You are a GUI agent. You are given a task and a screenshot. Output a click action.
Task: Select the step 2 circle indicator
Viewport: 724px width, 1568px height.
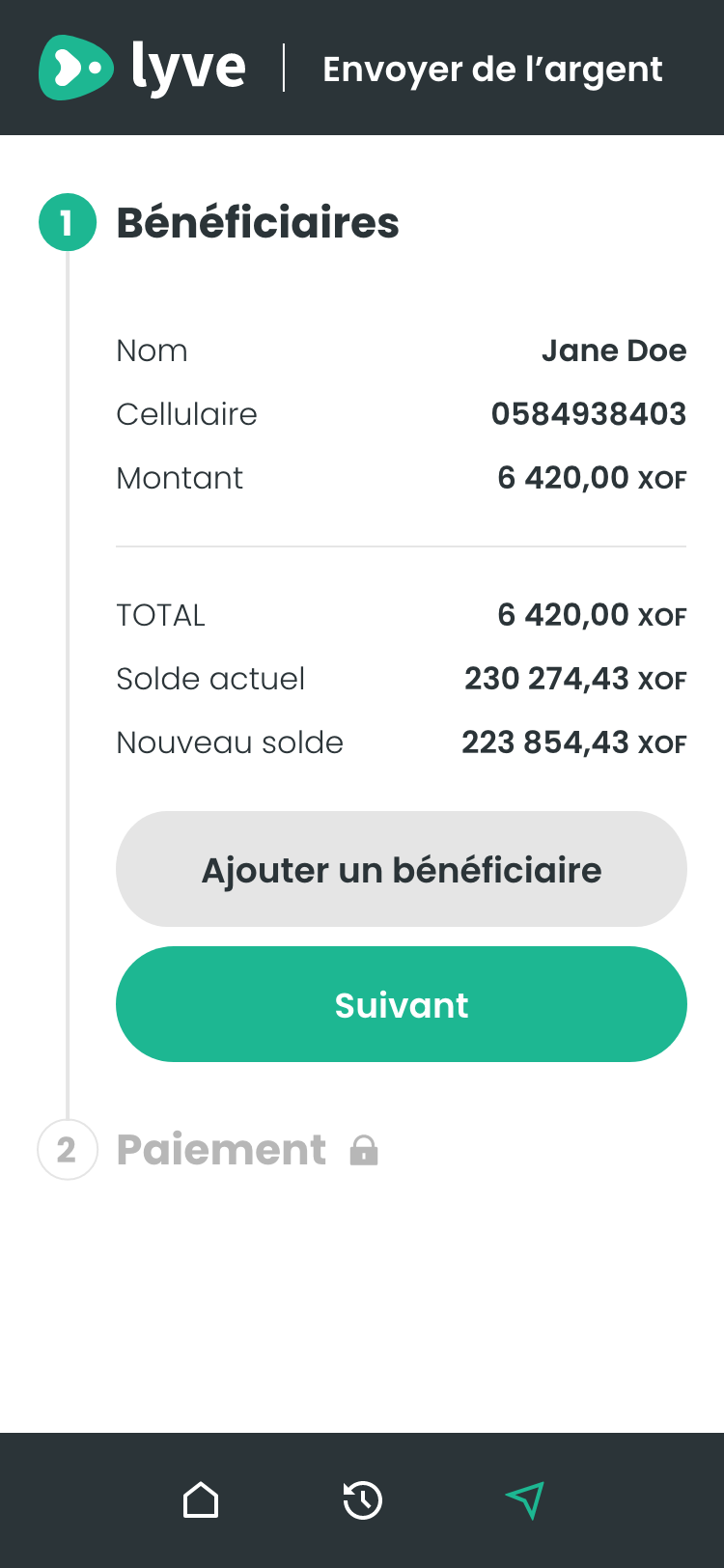pos(68,1150)
